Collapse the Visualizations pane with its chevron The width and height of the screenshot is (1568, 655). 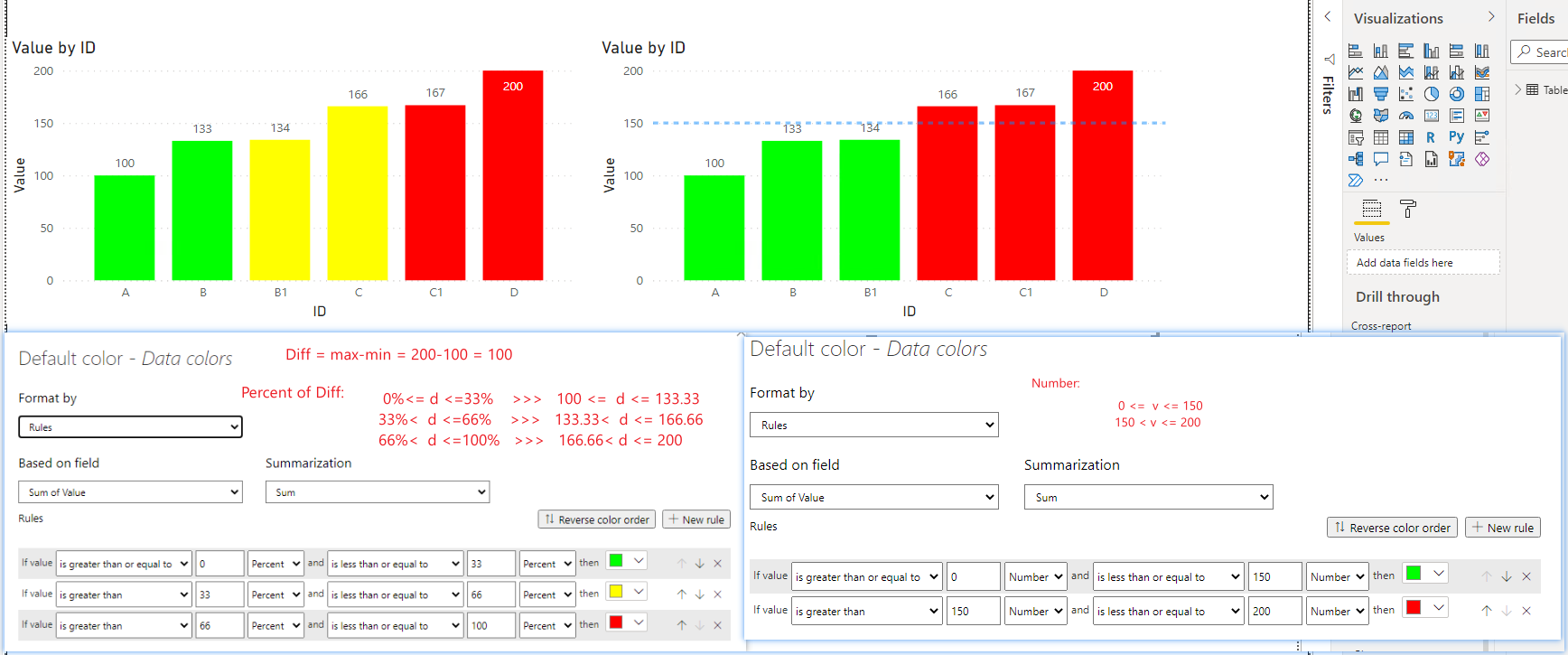click(x=1491, y=17)
